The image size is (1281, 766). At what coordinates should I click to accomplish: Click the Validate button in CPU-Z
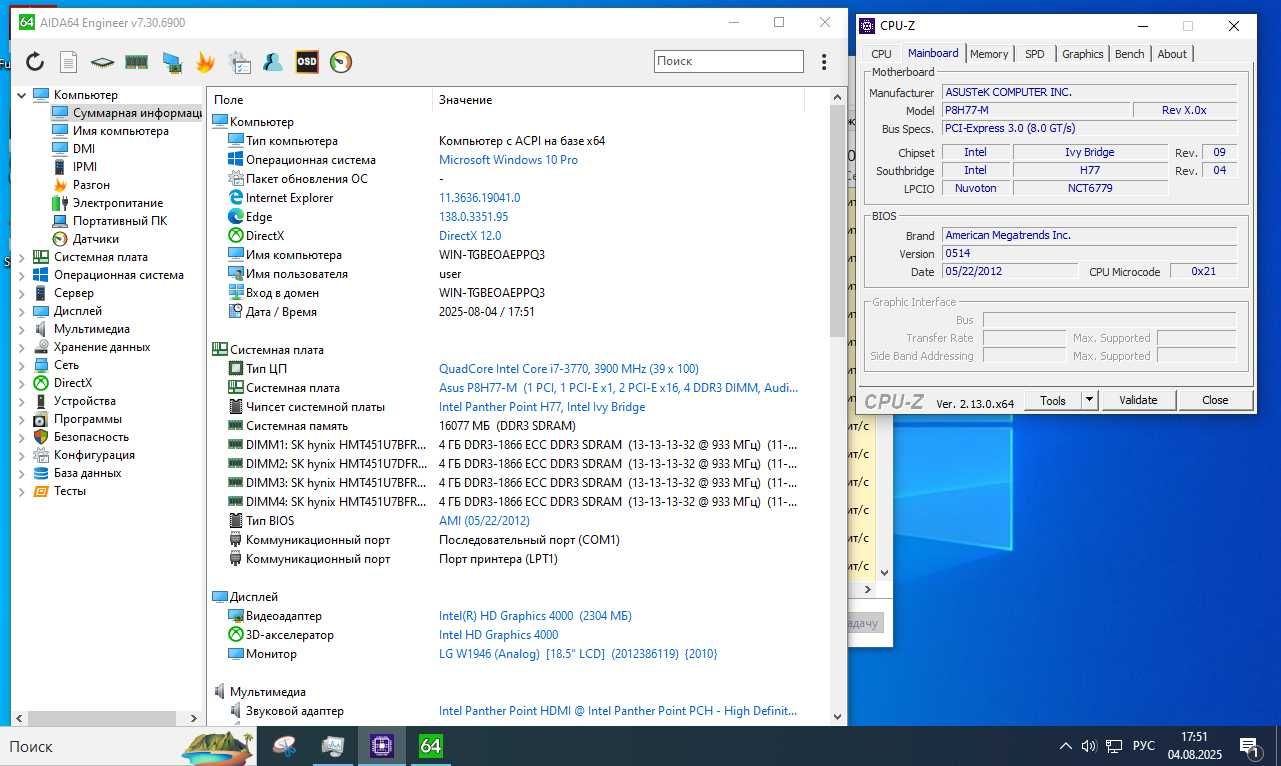(1138, 400)
